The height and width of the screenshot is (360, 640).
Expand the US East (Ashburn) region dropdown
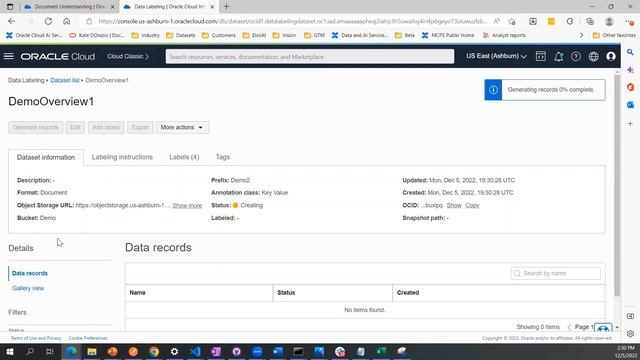point(496,56)
